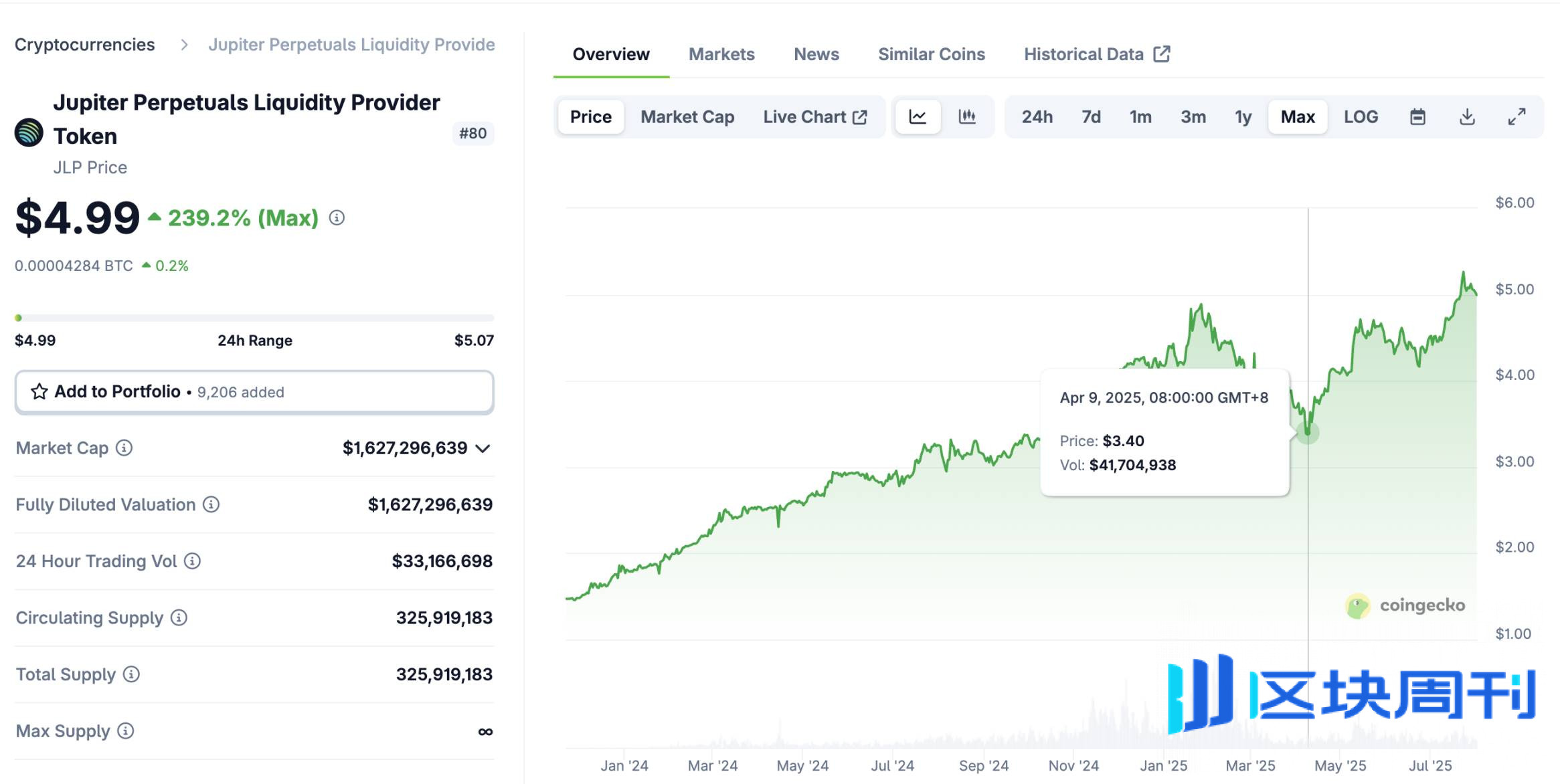Click the Jan '25 axis label
Screen dimensions: 1560x784
pos(1164,765)
